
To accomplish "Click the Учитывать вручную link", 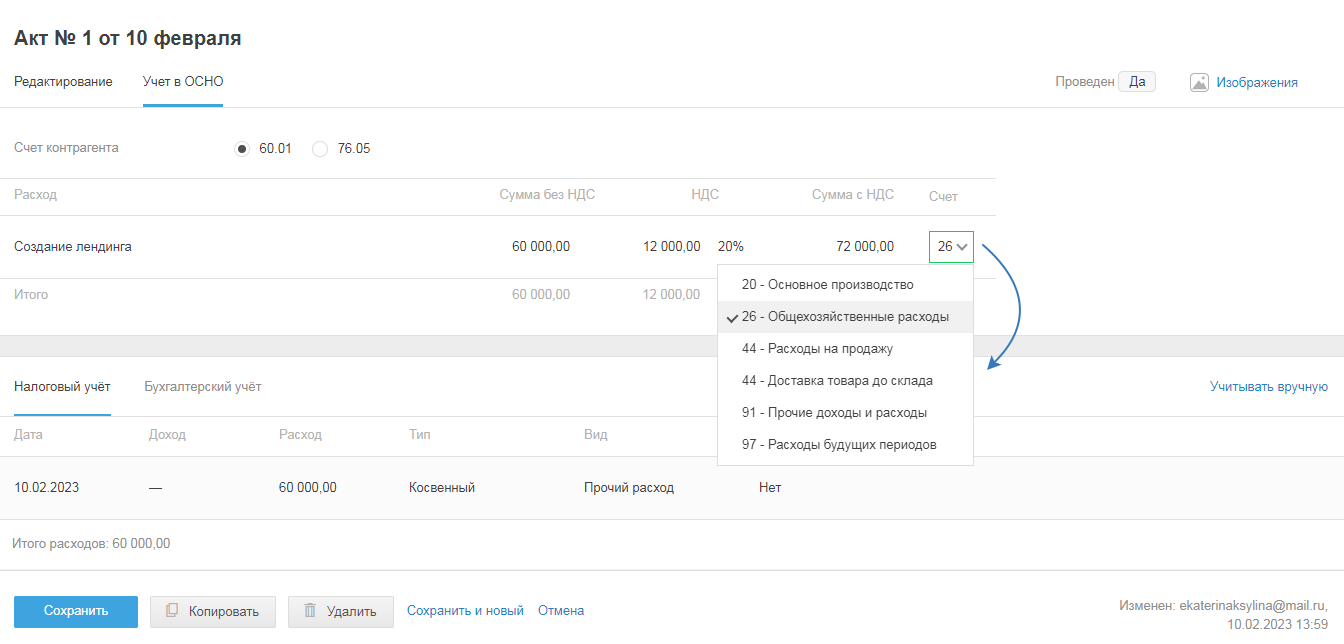I will (1268, 387).
